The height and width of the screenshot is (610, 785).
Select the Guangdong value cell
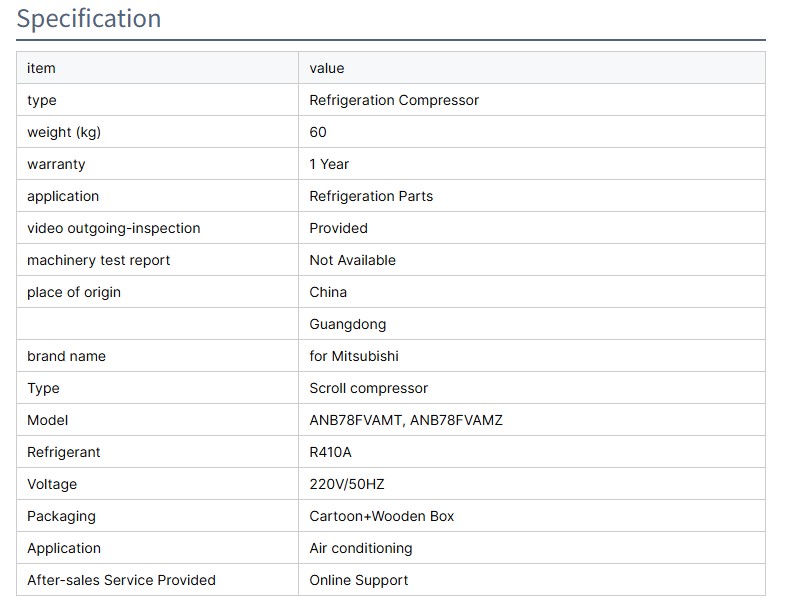click(347, 324)
